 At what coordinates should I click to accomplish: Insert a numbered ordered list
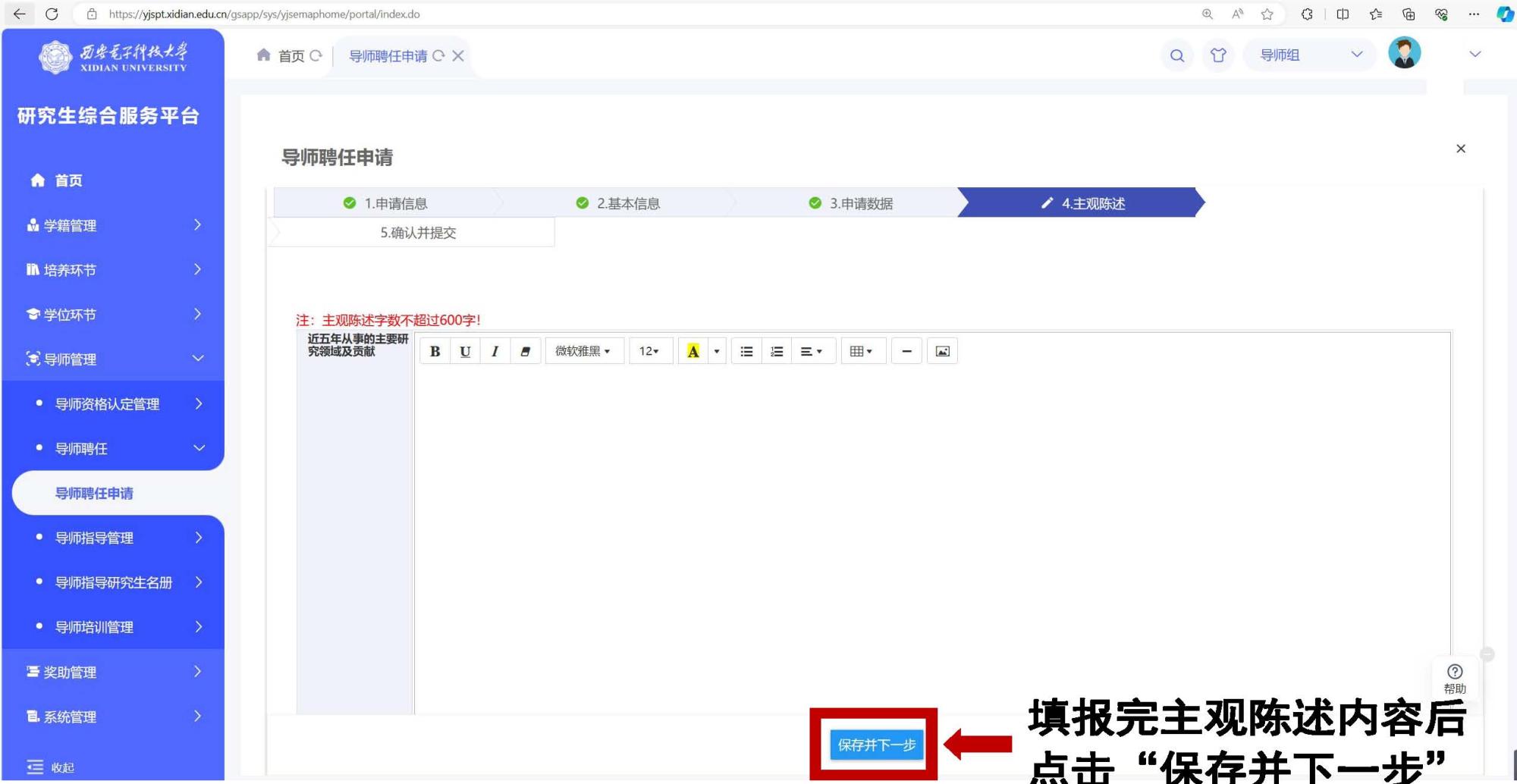tap(777, 351)
